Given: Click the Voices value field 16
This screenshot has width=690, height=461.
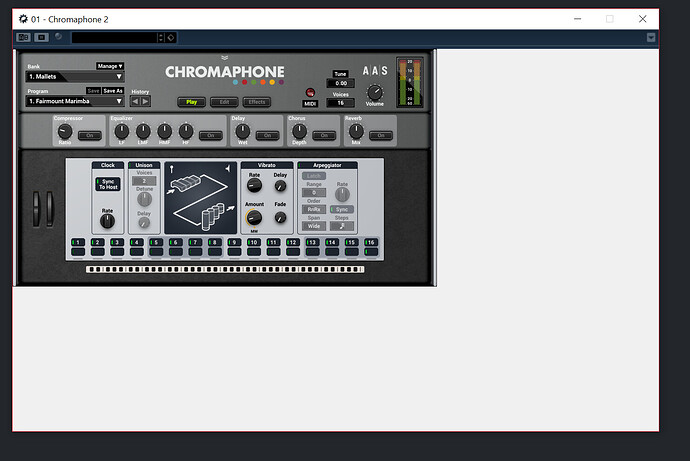Looking at the screenshot, I should click(341, 103).
